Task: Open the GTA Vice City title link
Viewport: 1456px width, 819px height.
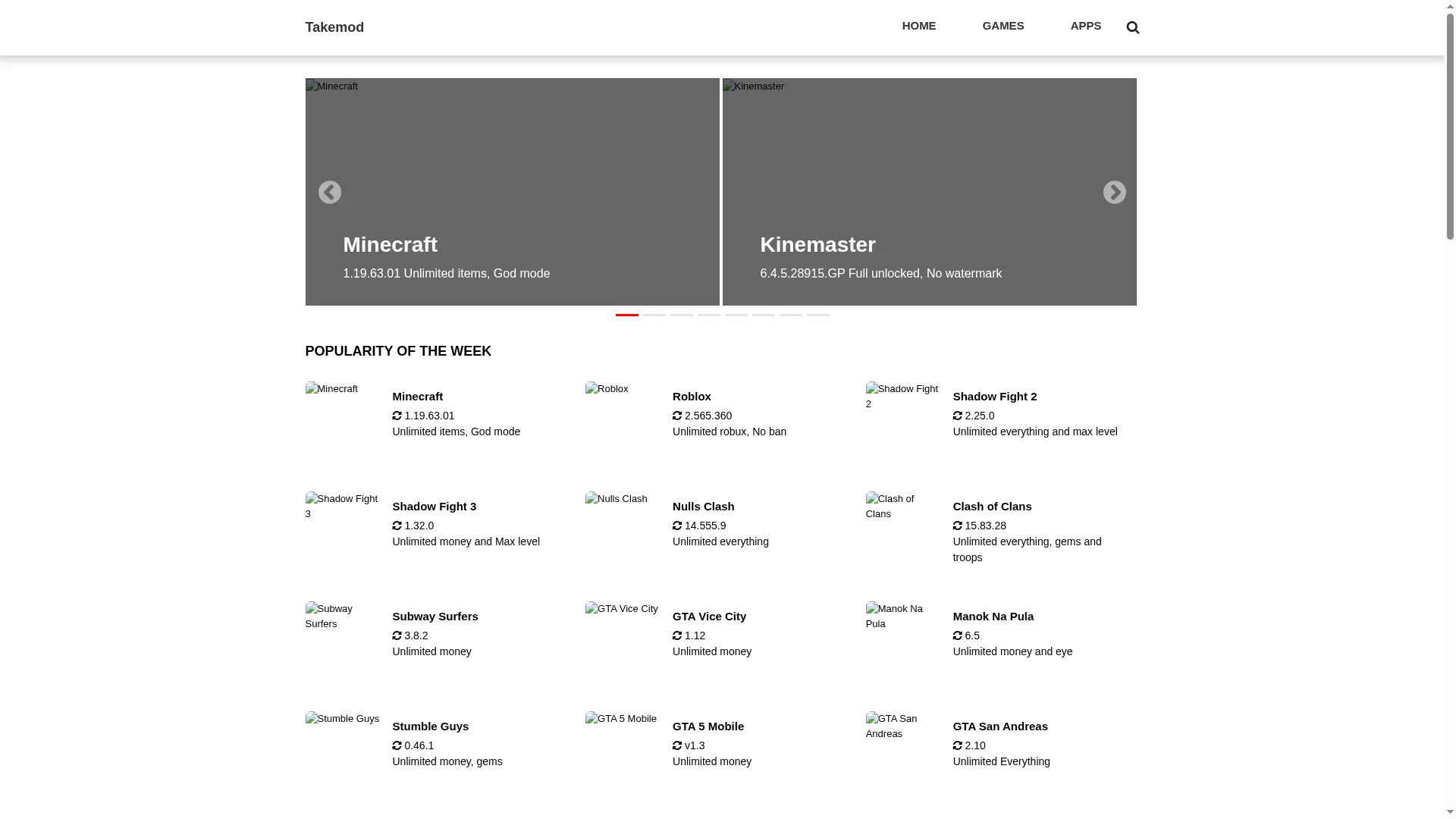Action: (x=710, y=617)
